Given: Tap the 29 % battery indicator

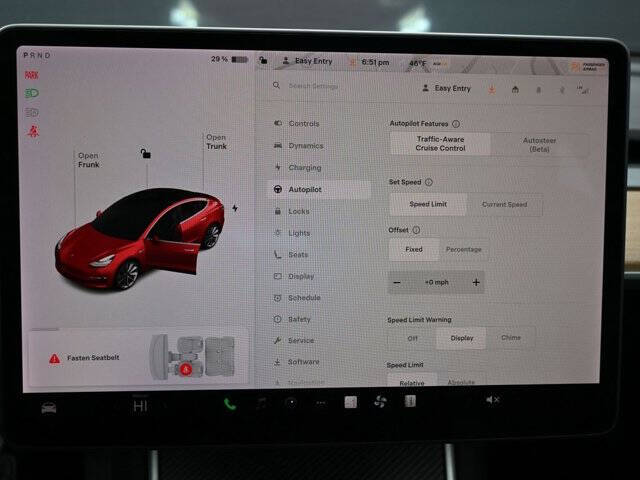Looking at the screenshot, I should click(229, 59).
